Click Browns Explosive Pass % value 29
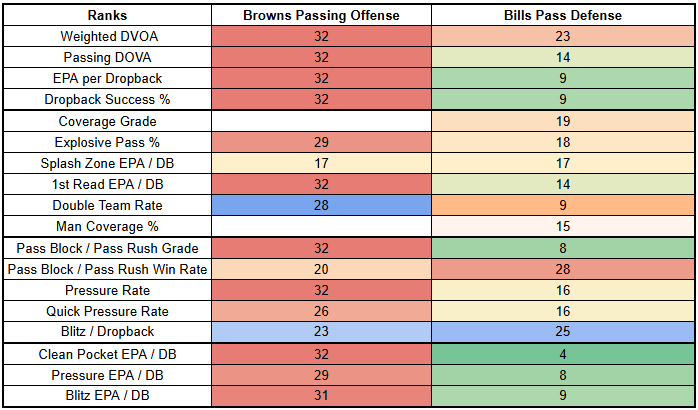 [322, 142]
